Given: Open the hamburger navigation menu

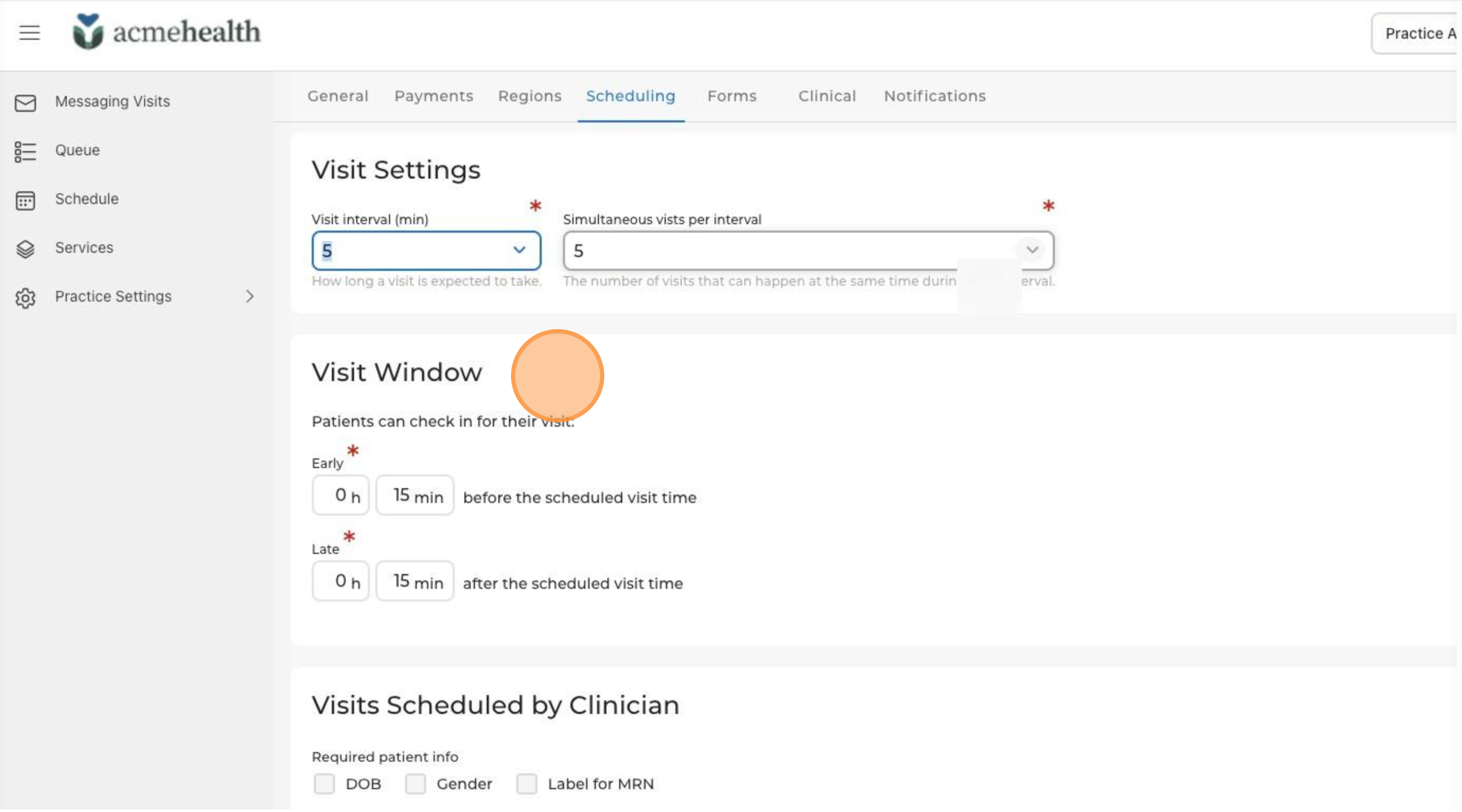Looking at the screenshot, I should 30,33.
